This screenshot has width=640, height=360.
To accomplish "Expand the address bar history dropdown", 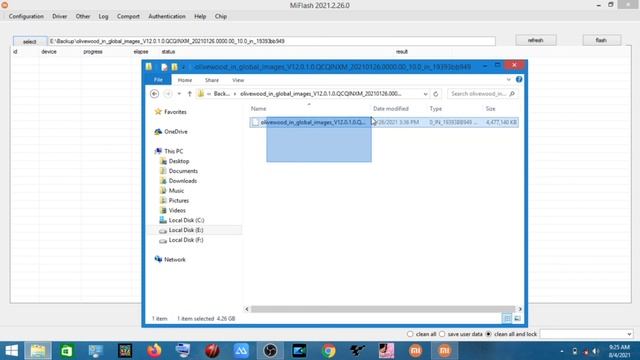I will click(425, 94).
